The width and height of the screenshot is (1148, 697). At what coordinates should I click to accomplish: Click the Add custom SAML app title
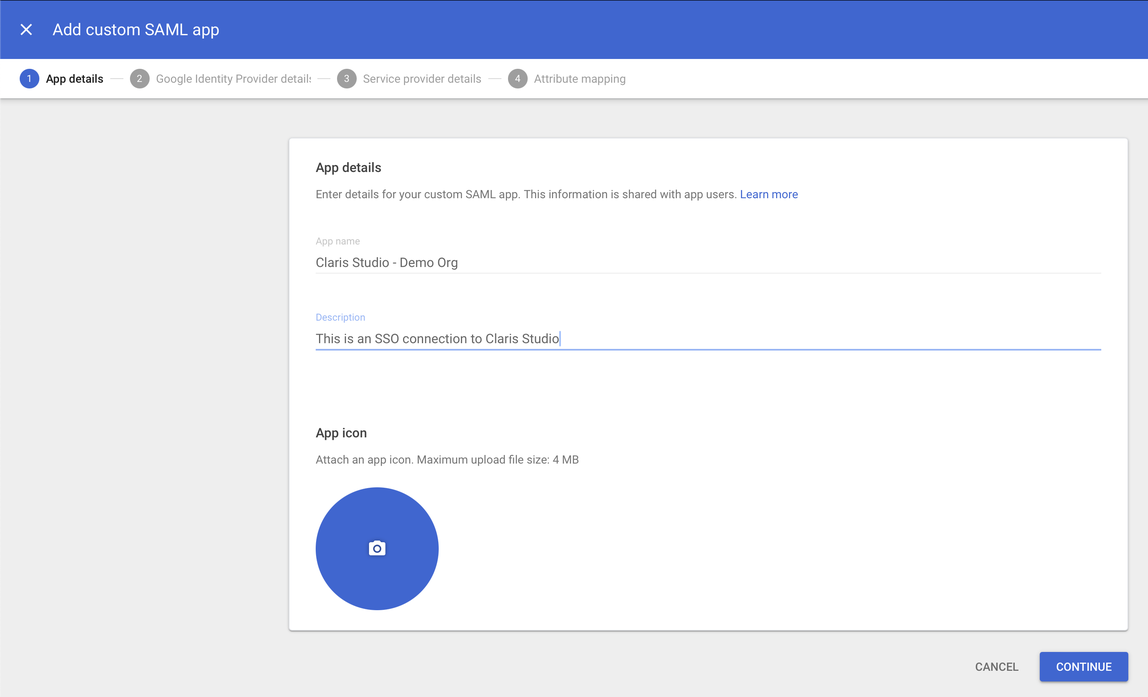coord(135,29)
